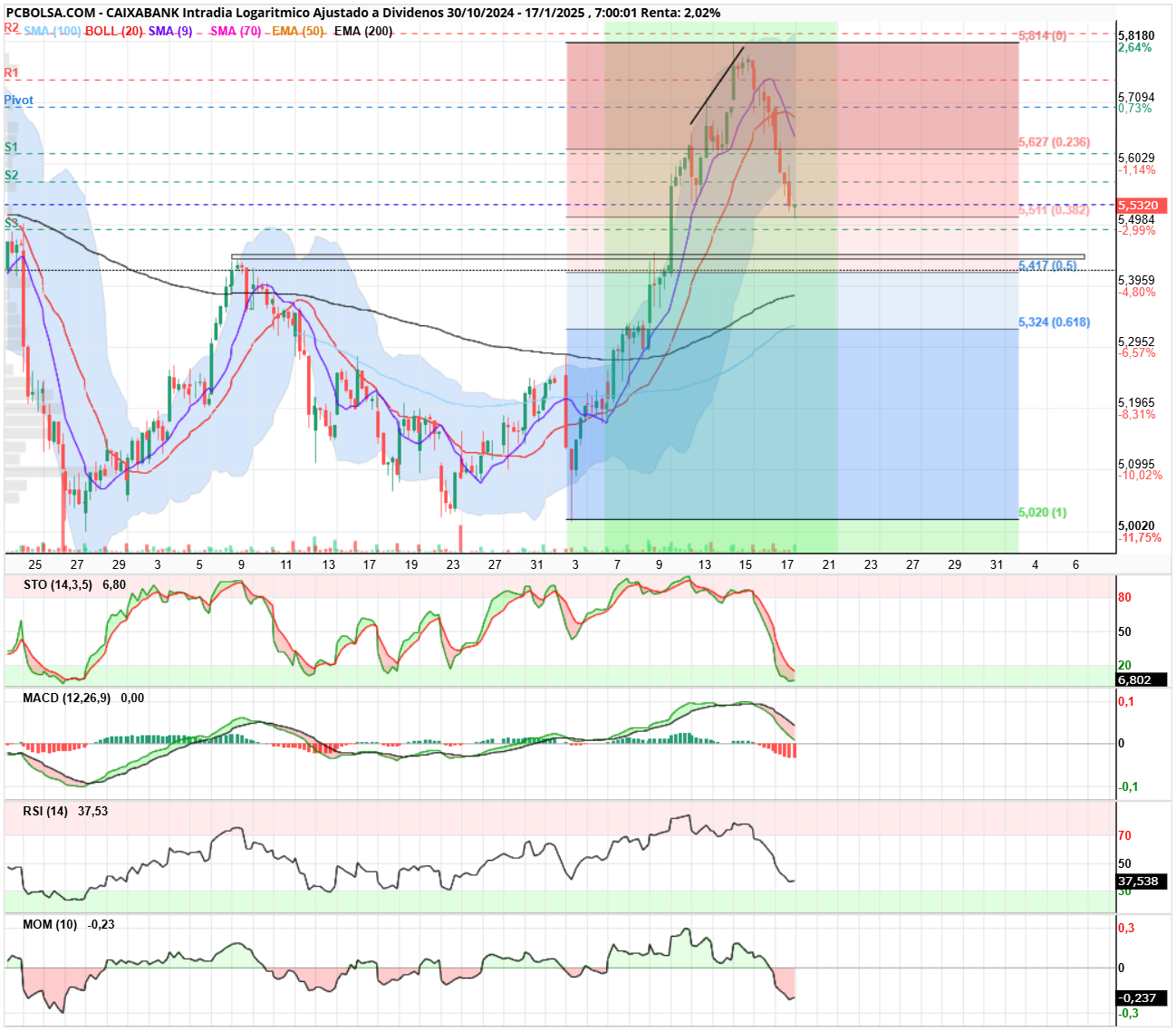Select the STO (14,3,5) indicator title
Viewport: 1176px width, 1031px height.
pyautogui.click(x=58, y=584)
